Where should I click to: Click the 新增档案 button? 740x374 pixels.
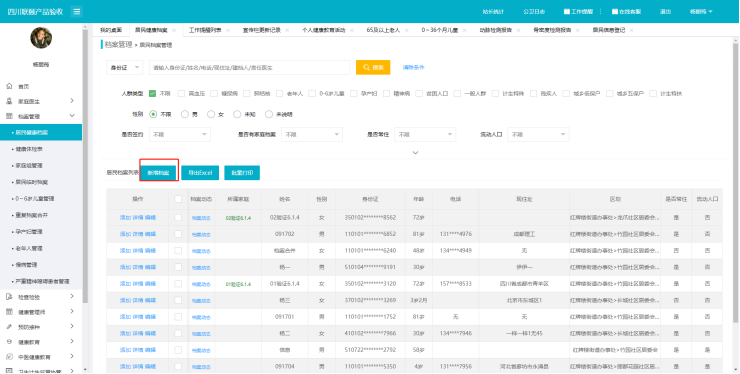pos(159,173)
